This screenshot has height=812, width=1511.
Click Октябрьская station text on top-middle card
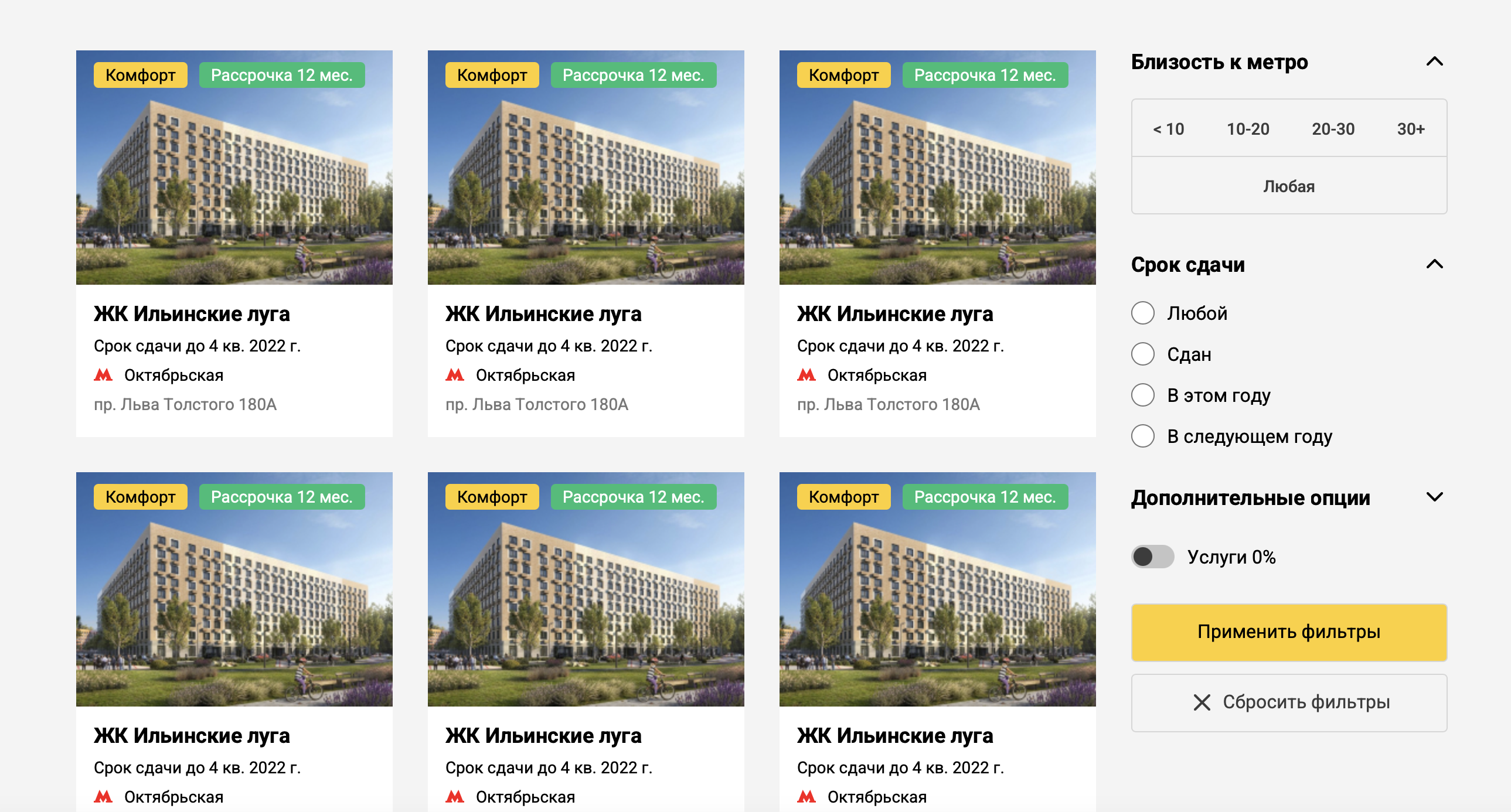coord(525,374)
